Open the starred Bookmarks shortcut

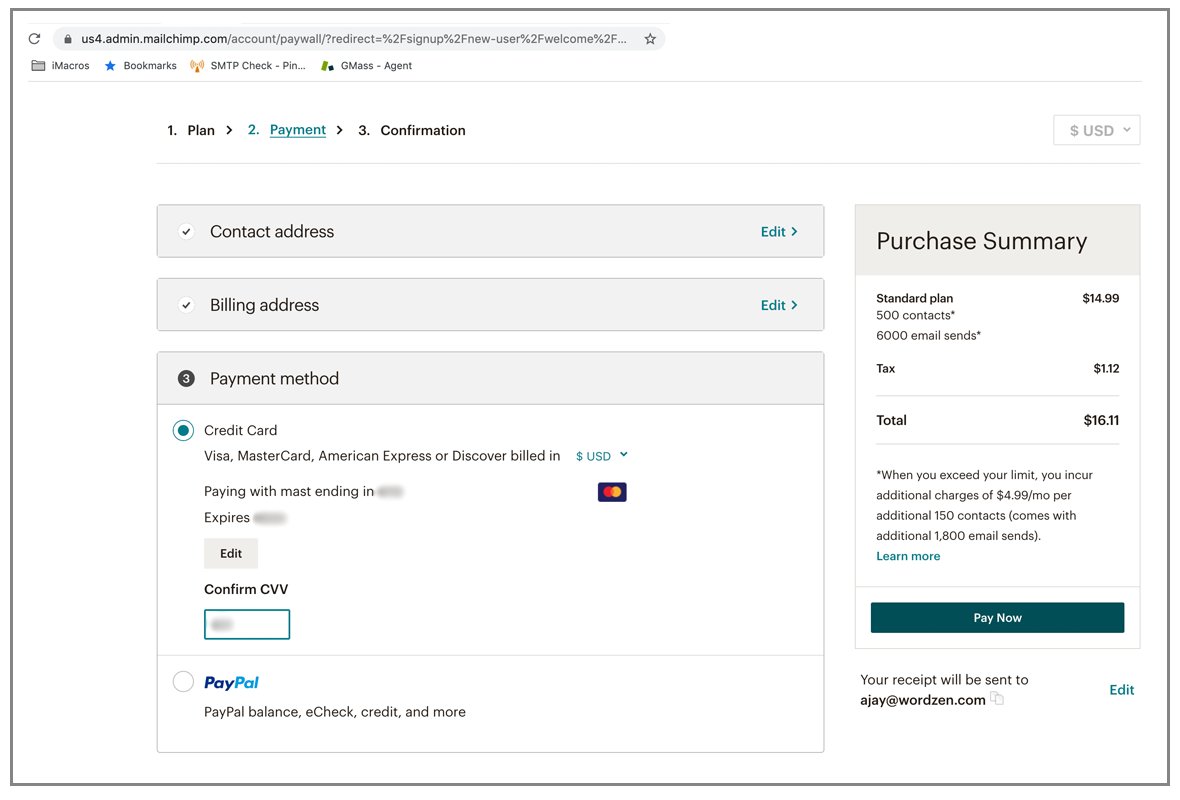coord(141,65)
